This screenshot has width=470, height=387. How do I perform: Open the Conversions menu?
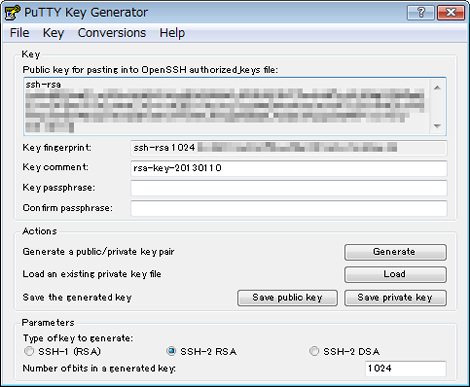click(112, 33)
